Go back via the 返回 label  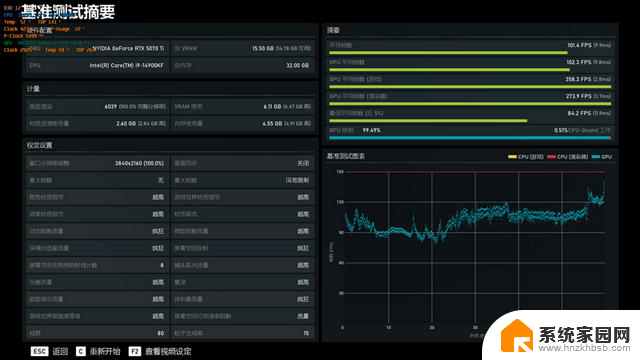pyautogui.click(x=60, y=351)
